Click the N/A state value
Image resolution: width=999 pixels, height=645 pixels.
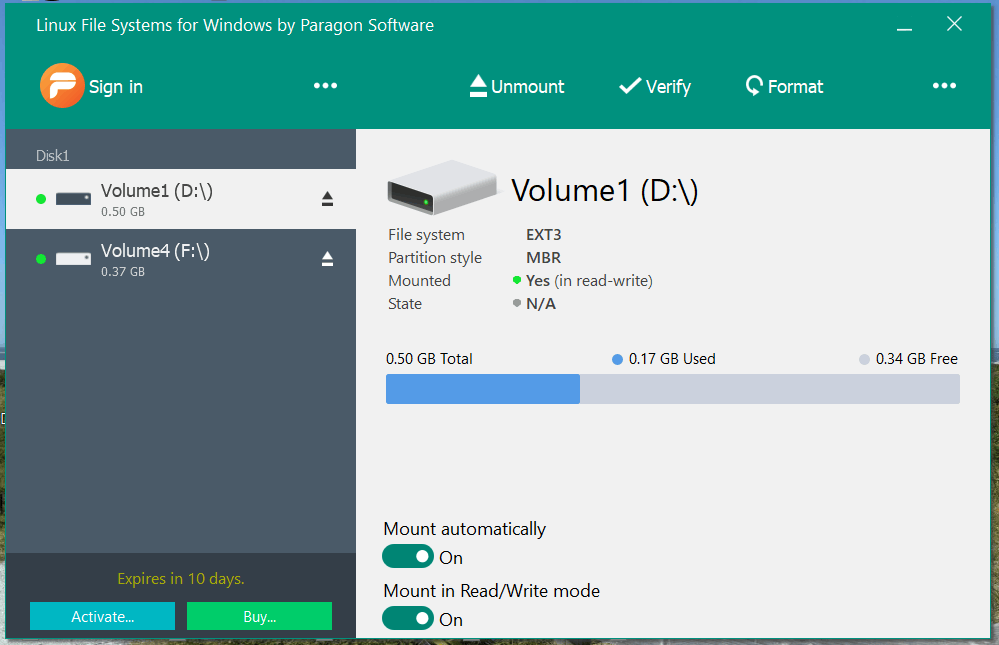click(541, 303)
